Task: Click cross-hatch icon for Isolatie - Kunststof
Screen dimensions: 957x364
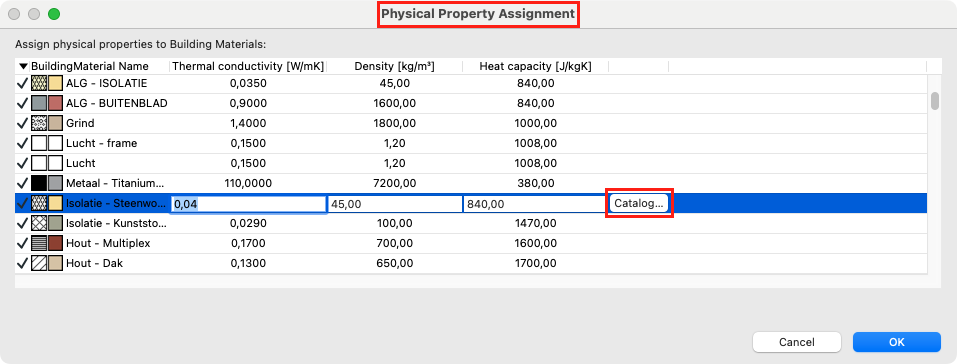Action: click(39, 223)
